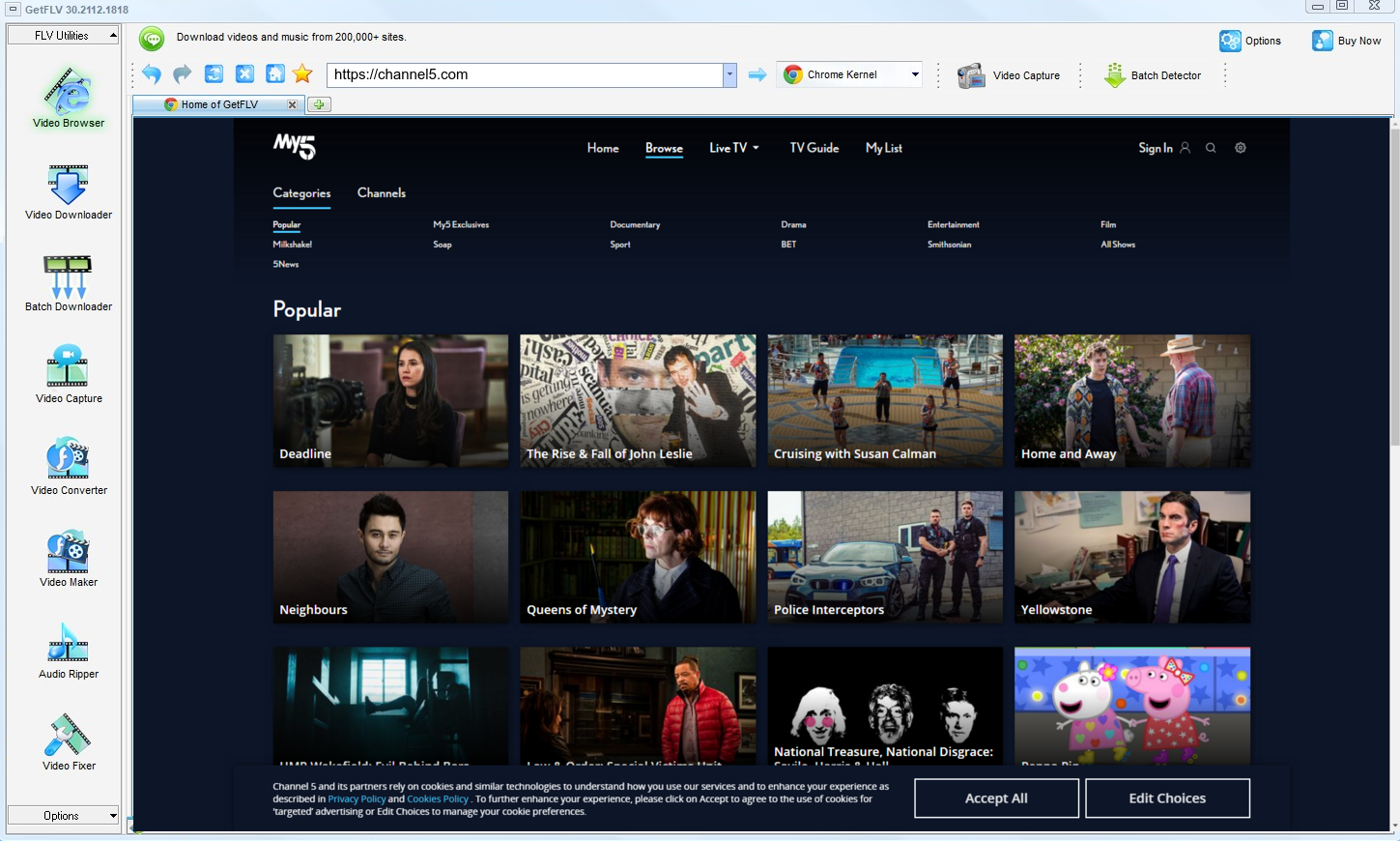1400x841 pixels.
Task: Open the Options settings at top right
Action: click(1250, 41)
